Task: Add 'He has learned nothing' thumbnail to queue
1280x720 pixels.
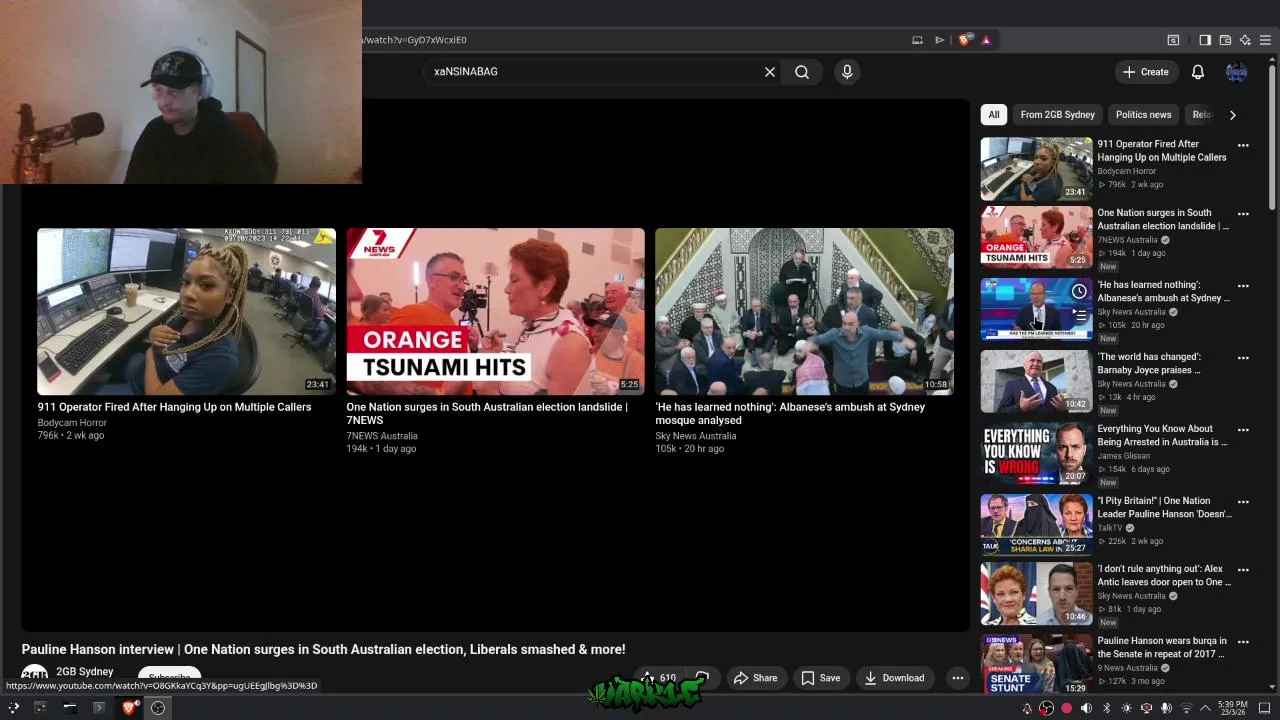Action: [x=1079, y=315]
